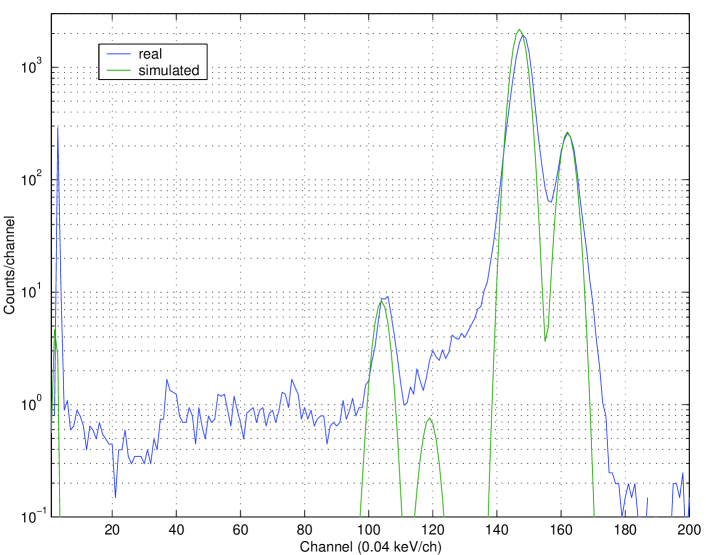Click y-axis tick label 10^3
706x555 pixels.
coord(31,66)
